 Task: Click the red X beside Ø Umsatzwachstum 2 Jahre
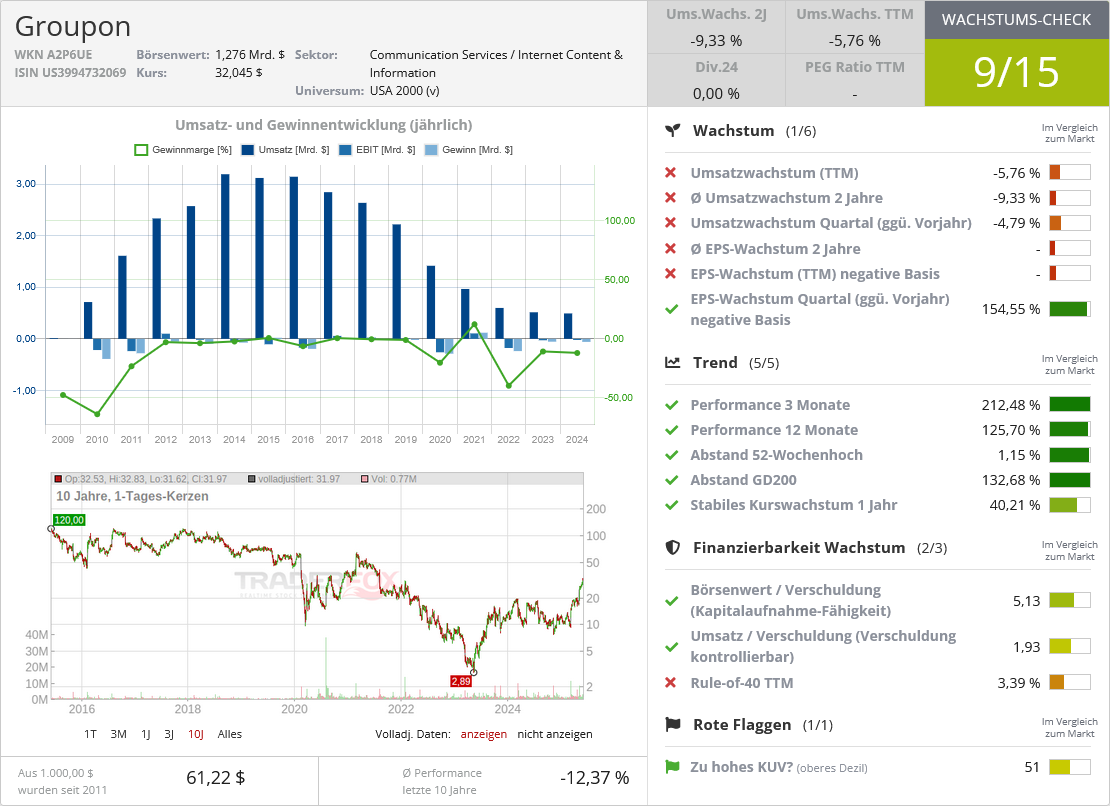pyautogui.click(x=671, y=198)
